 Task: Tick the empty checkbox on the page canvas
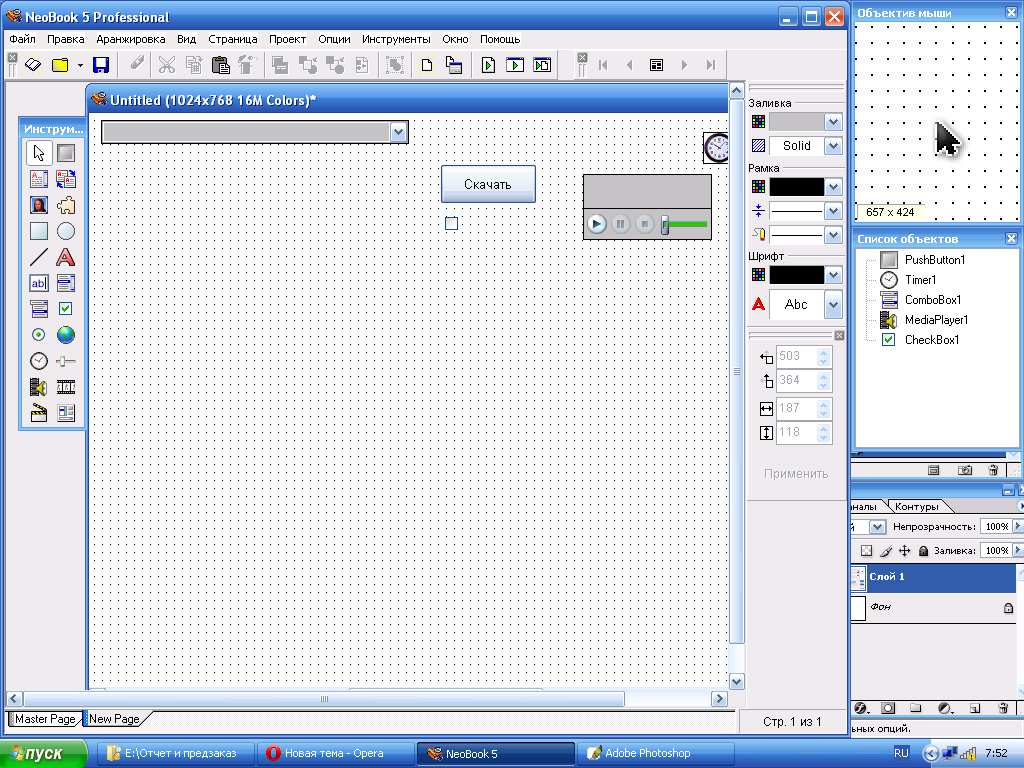pyautogui.click(x=451, y=223)
